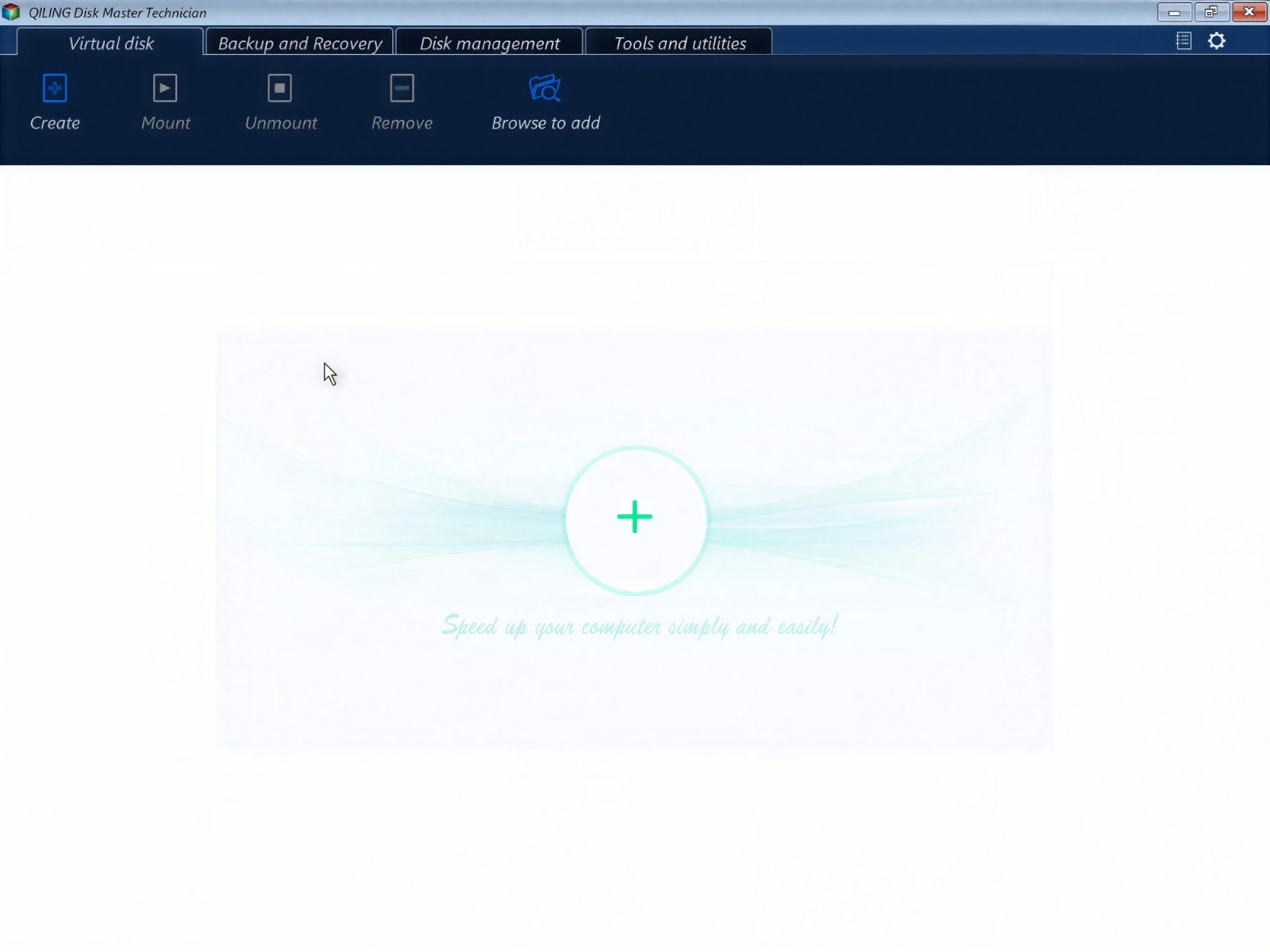Click the Mount toolbar icon
1270x952 pixels.
tap(165, 88)
